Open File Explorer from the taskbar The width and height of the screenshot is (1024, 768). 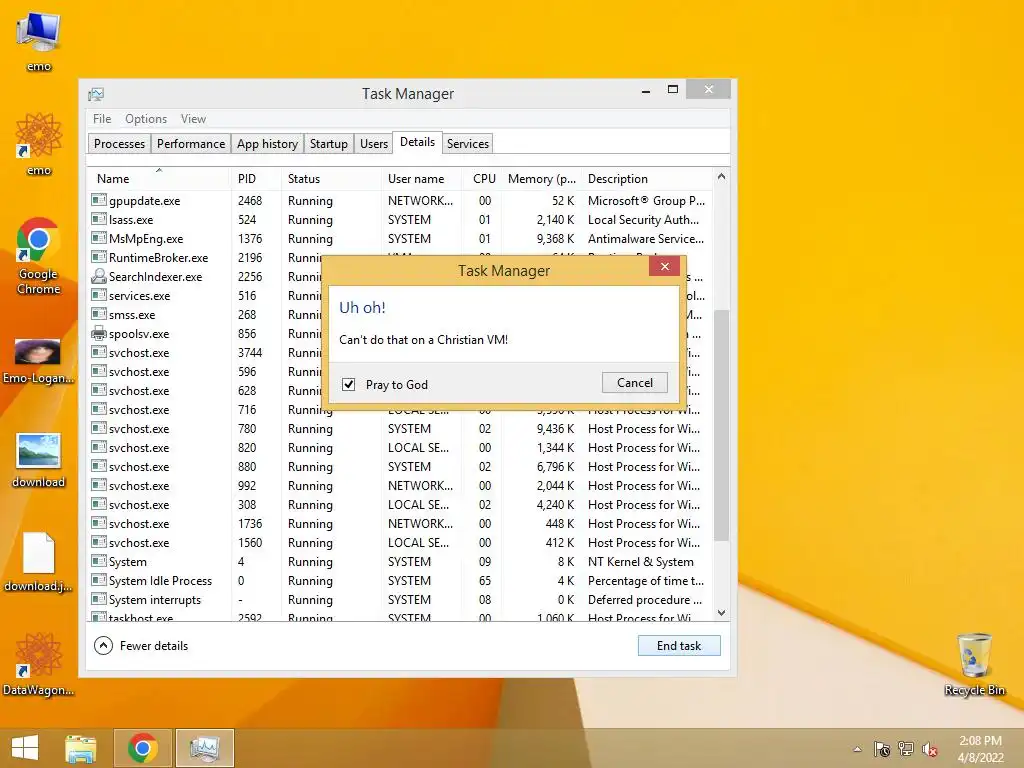click(80, 748)
